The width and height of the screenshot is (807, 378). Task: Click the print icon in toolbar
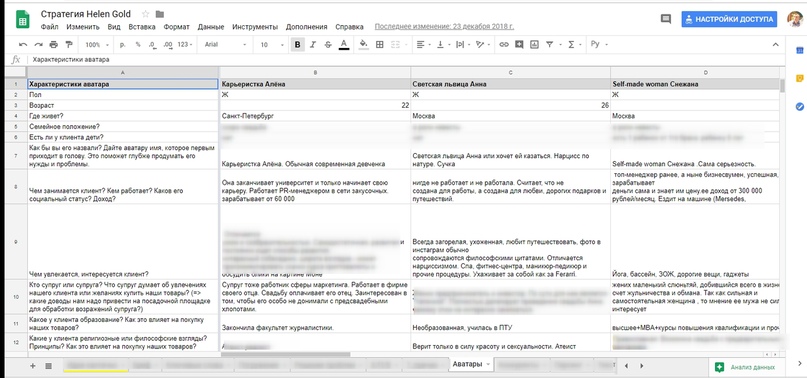pyautogui.click(x=54, y=45)
